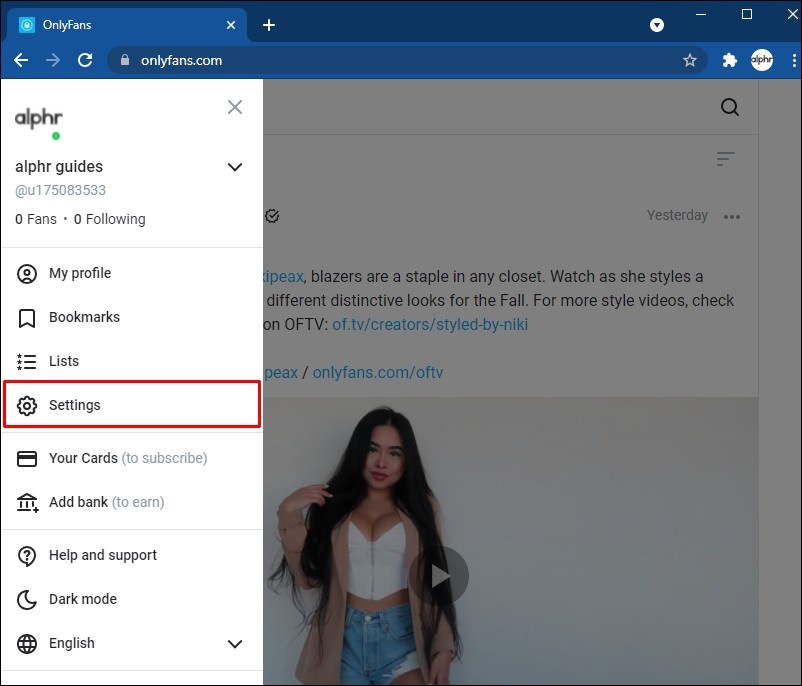
Task: Open the page search magnifier icon
Action: point(730,107)
